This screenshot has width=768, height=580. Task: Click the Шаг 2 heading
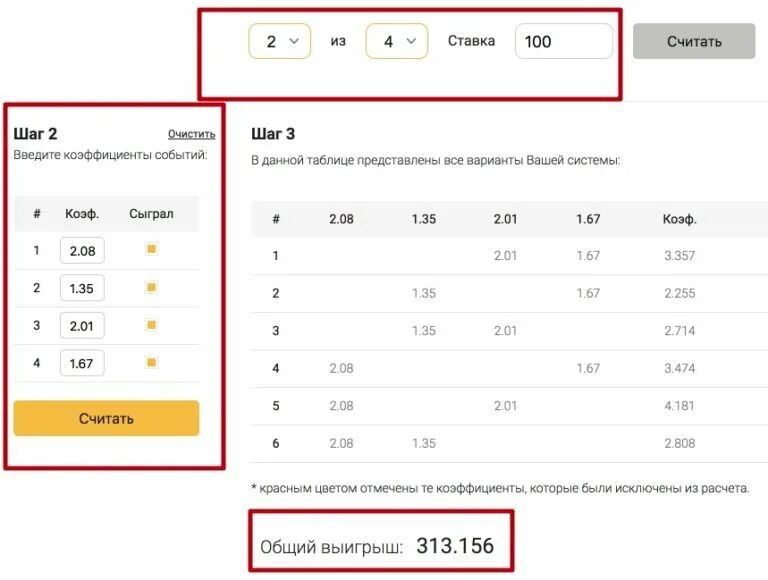point(35,134)
